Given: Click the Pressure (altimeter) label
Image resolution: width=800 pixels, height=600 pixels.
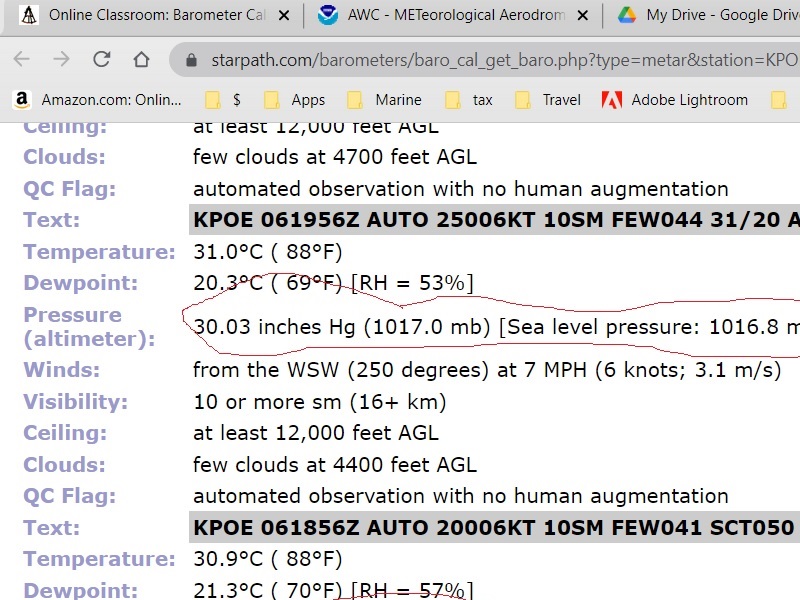Looking at the screenshot, I should (90, 327).
